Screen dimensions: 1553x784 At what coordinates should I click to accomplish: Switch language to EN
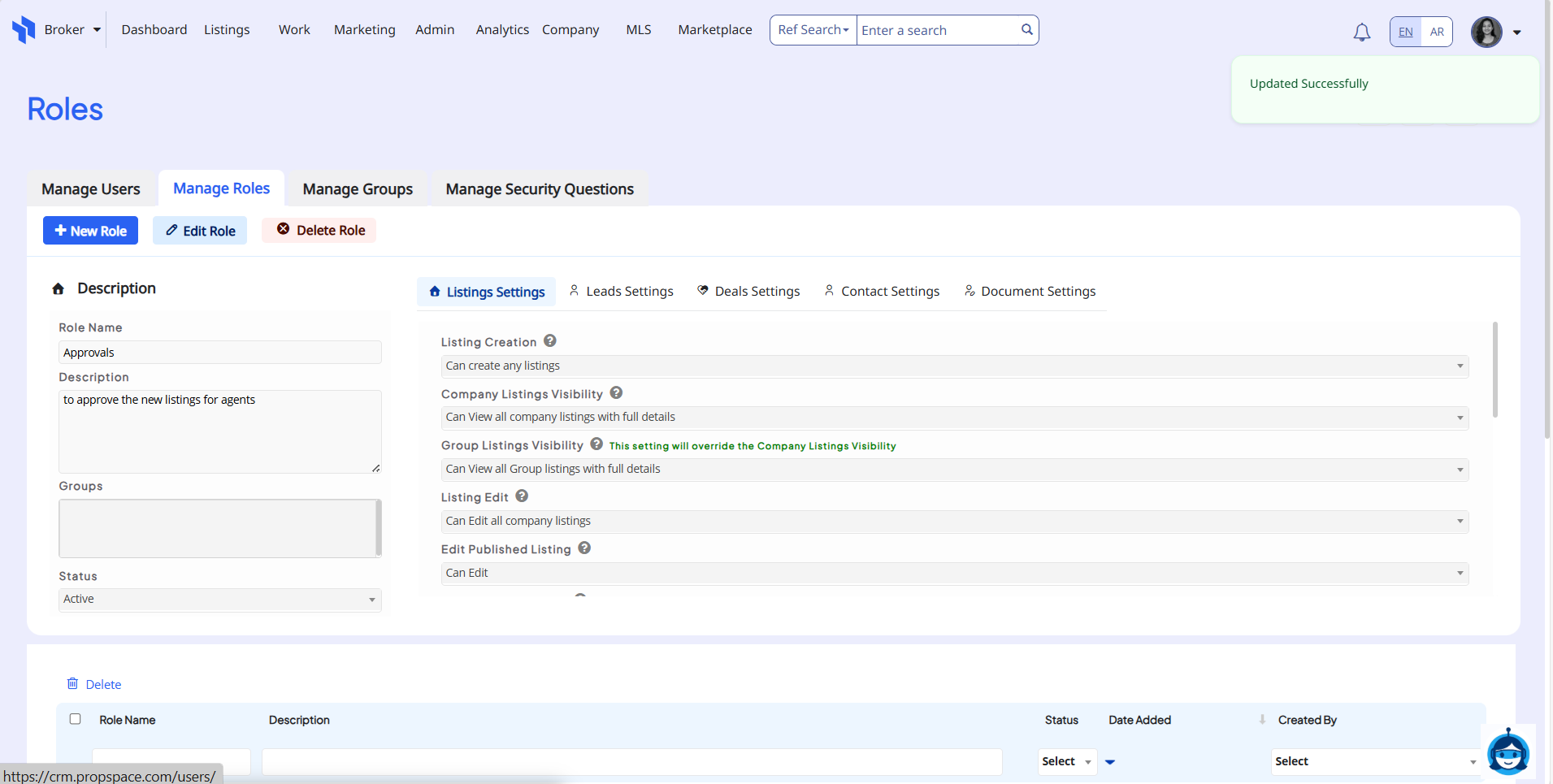tap(1405, 32)
